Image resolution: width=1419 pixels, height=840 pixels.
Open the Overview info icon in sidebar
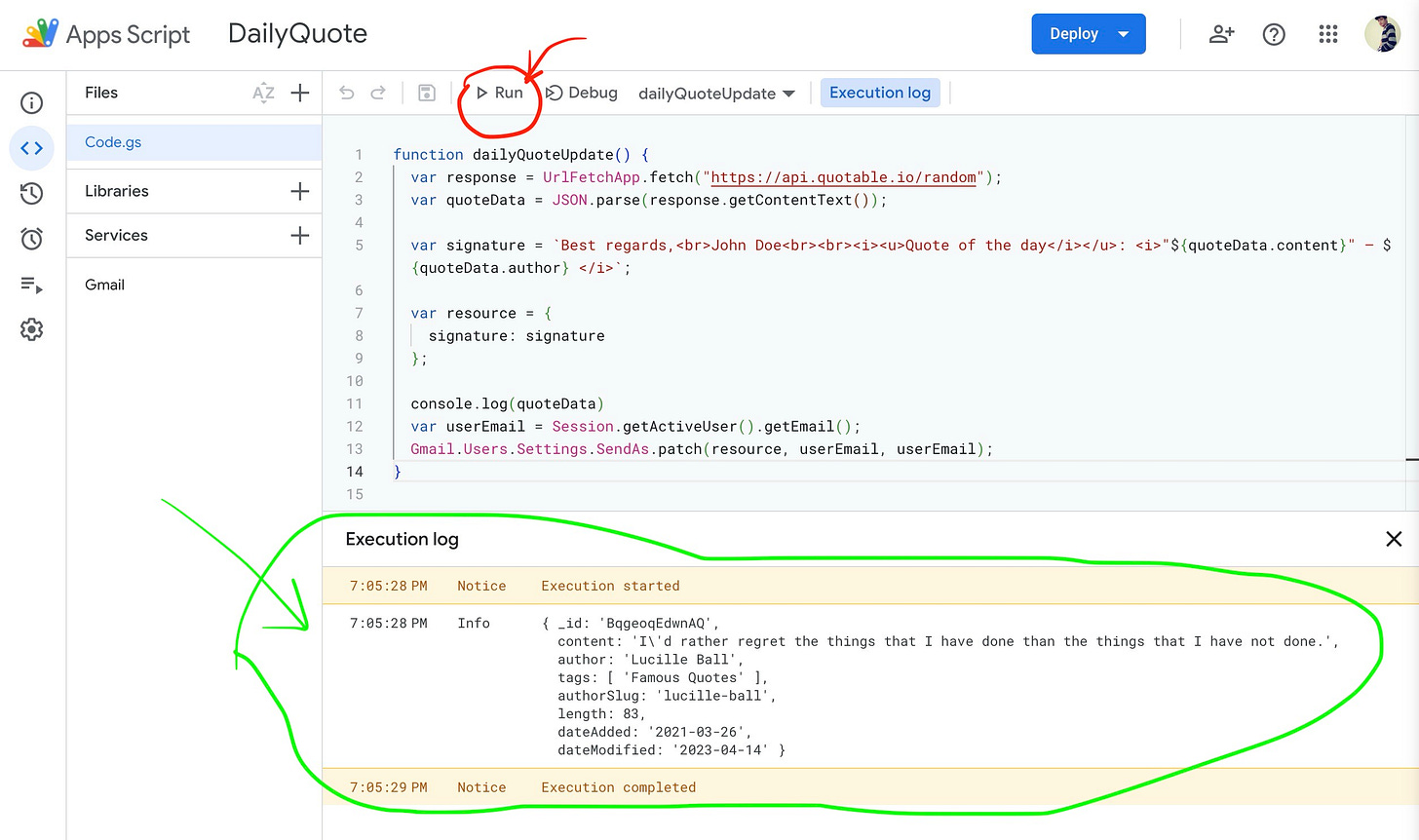[x=32, y=103]
